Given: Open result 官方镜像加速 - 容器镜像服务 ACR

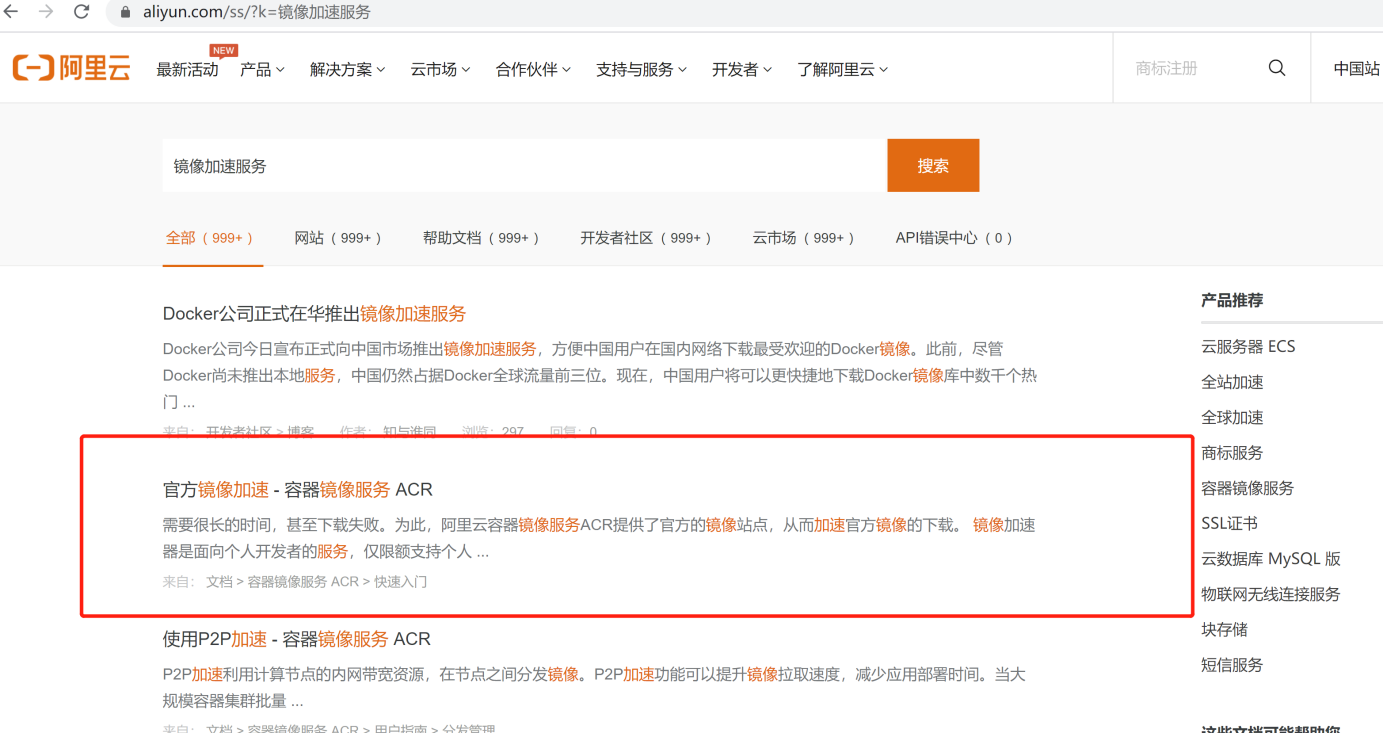Looking at the screenshot, I should click(298, 490).
